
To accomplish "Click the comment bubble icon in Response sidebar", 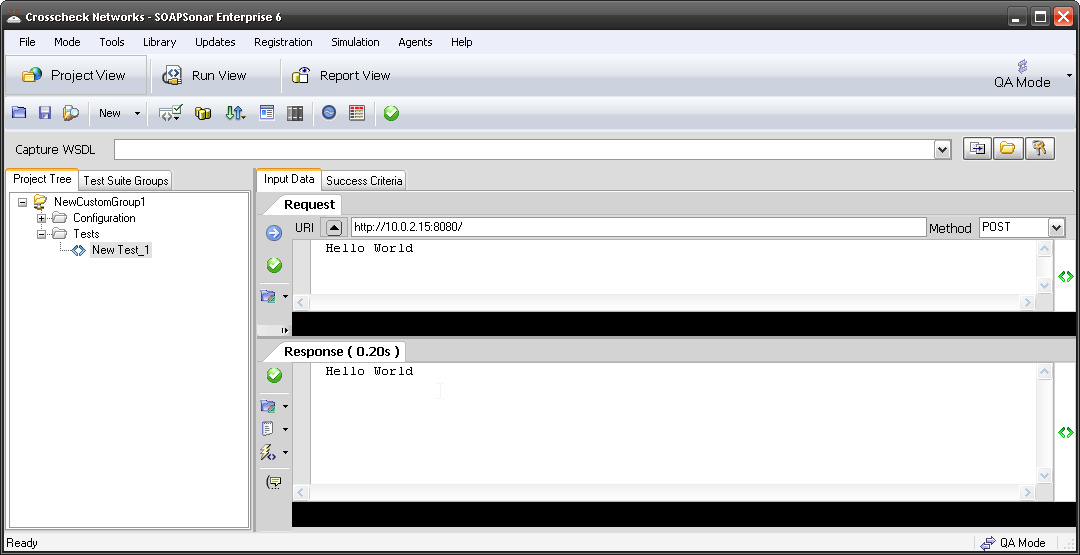I will pos(273,482).
